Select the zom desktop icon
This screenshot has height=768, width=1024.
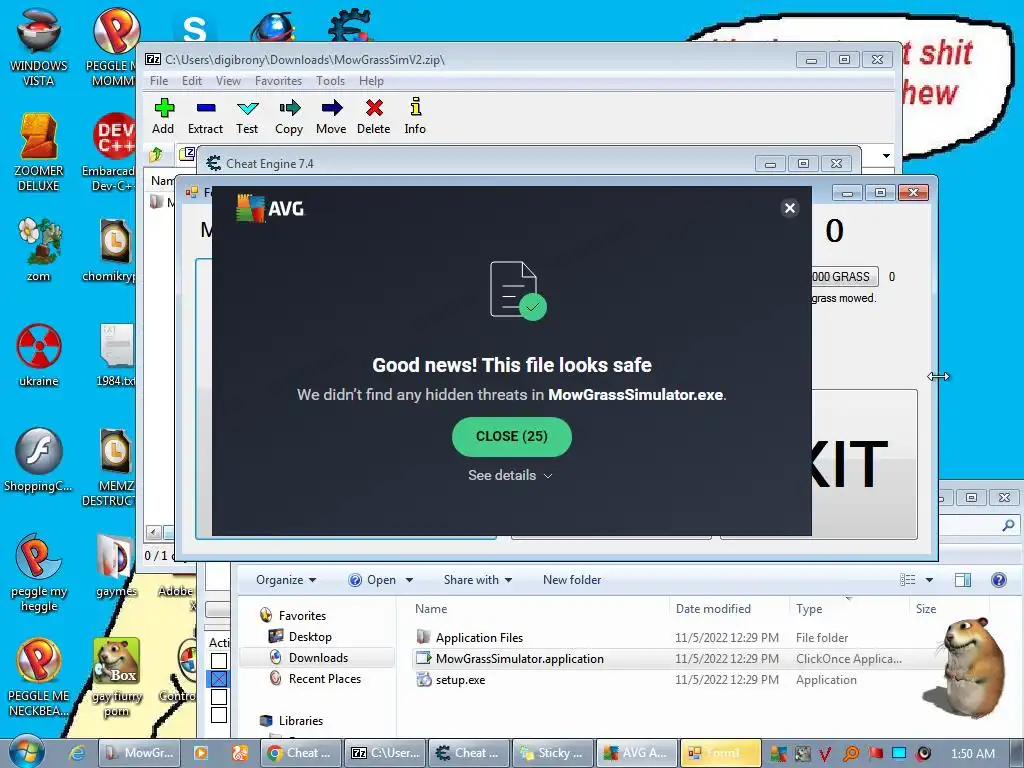pyautogui.click(x=39, y=250)
